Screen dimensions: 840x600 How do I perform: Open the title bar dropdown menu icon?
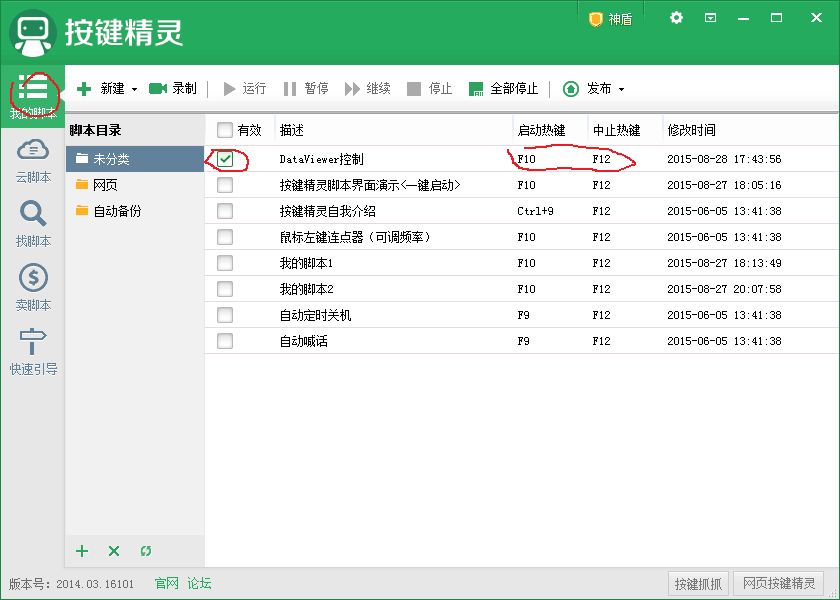pyautogui.click(x=710, y=18)
